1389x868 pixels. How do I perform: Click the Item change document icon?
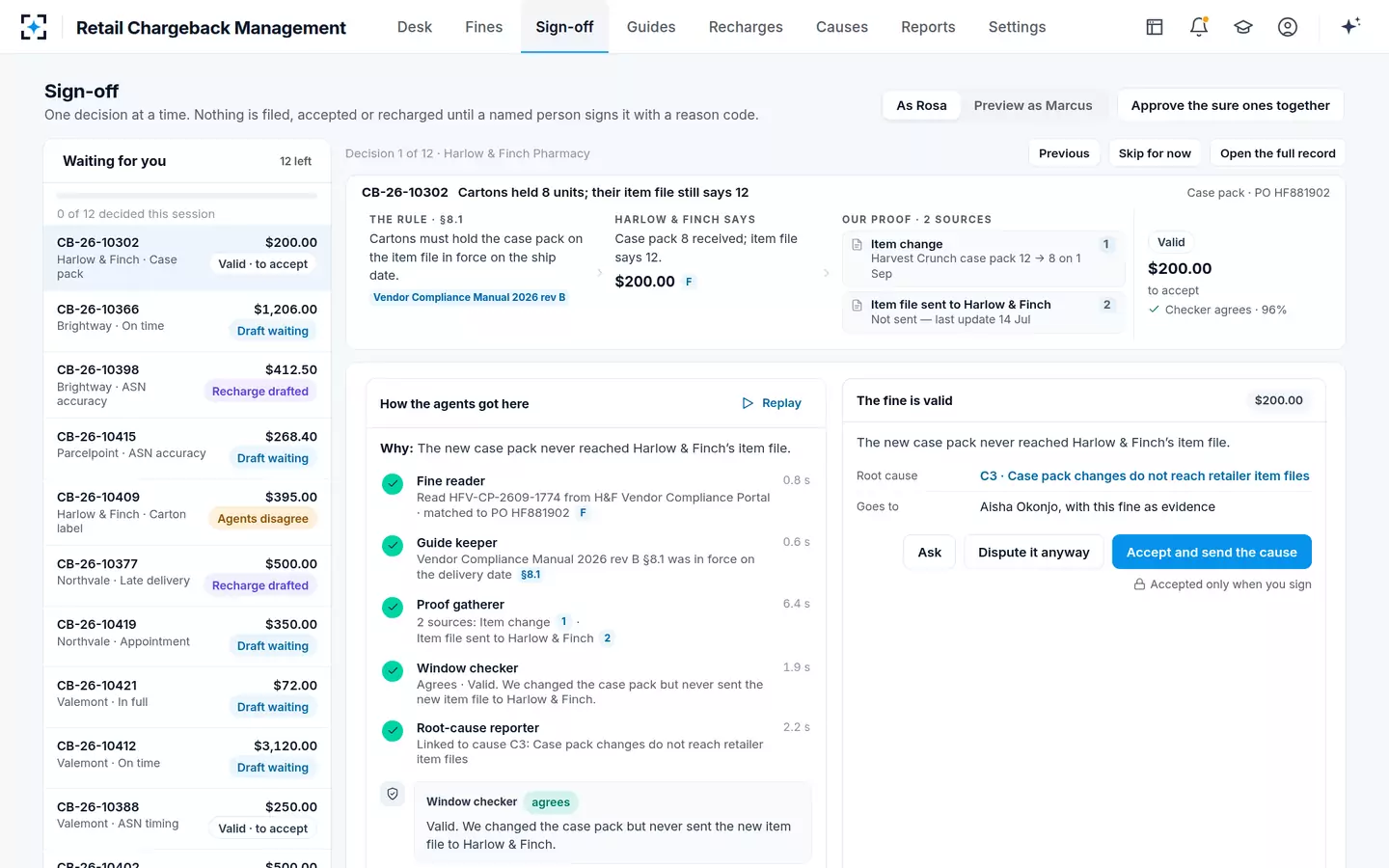[858, 244]
